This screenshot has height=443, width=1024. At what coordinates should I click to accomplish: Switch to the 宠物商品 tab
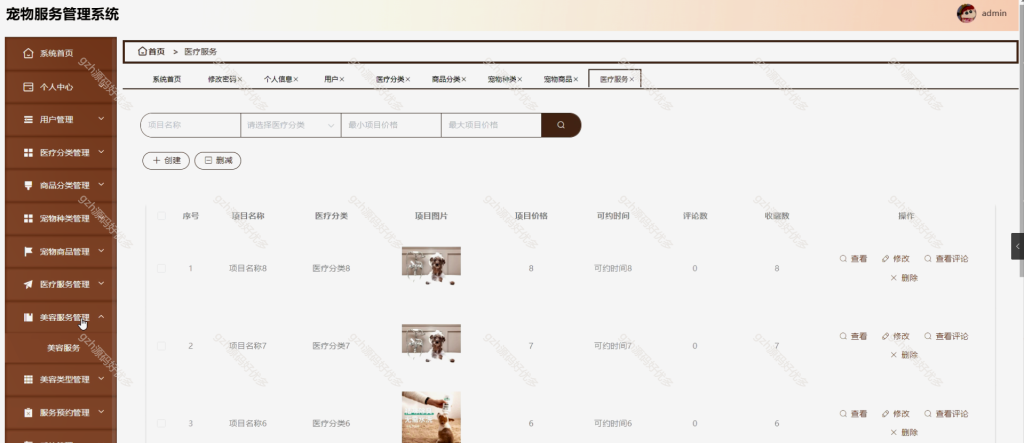(558, 79)
